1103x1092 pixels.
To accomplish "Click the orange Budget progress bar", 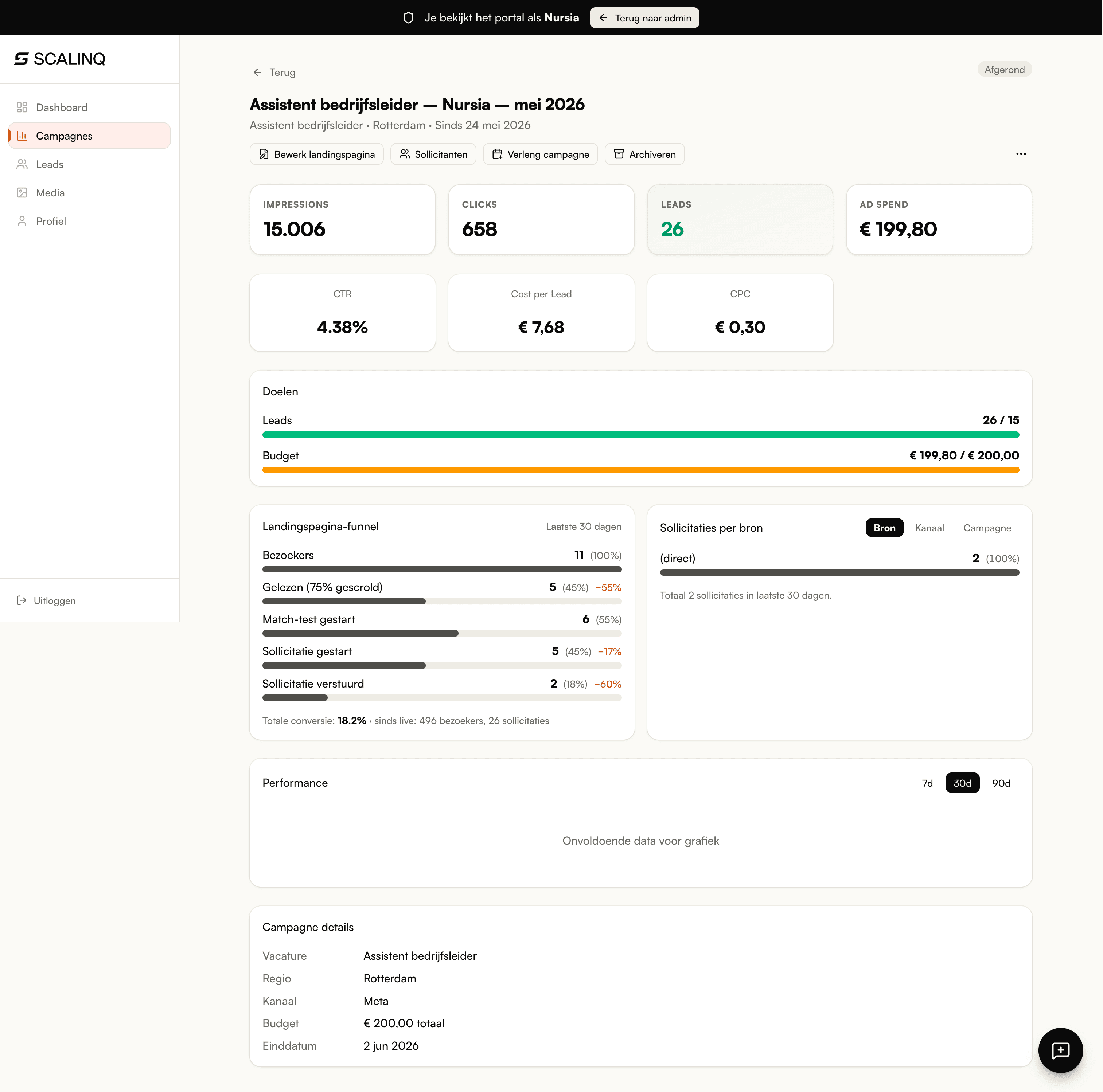I will 640,470.
